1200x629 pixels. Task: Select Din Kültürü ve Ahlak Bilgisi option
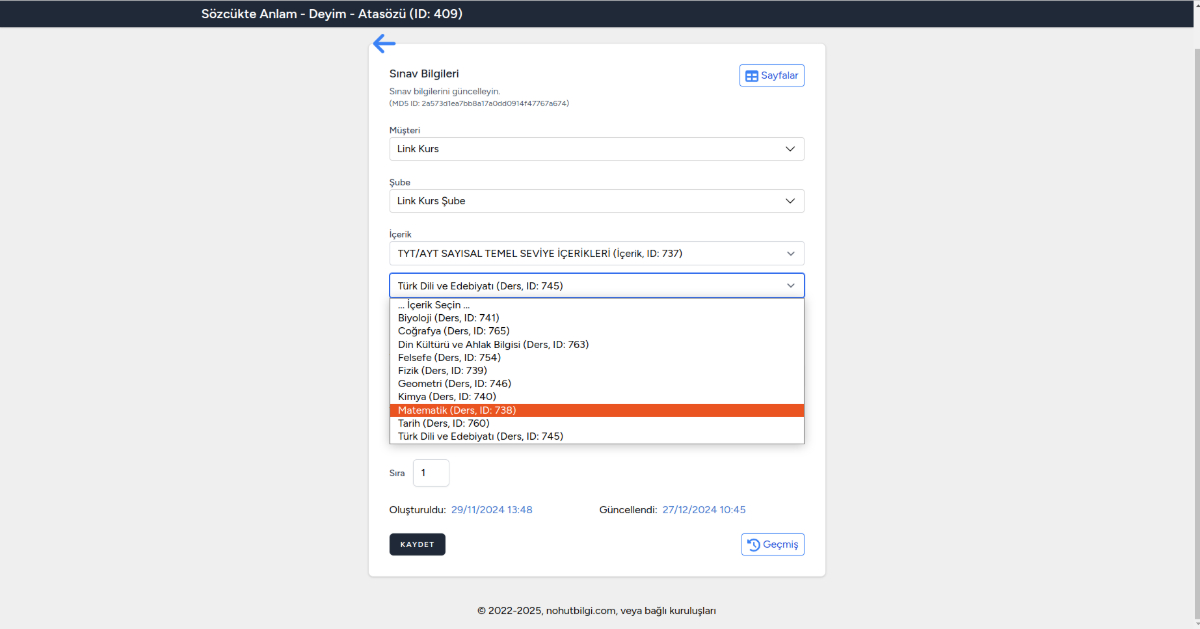coord(493,344)
